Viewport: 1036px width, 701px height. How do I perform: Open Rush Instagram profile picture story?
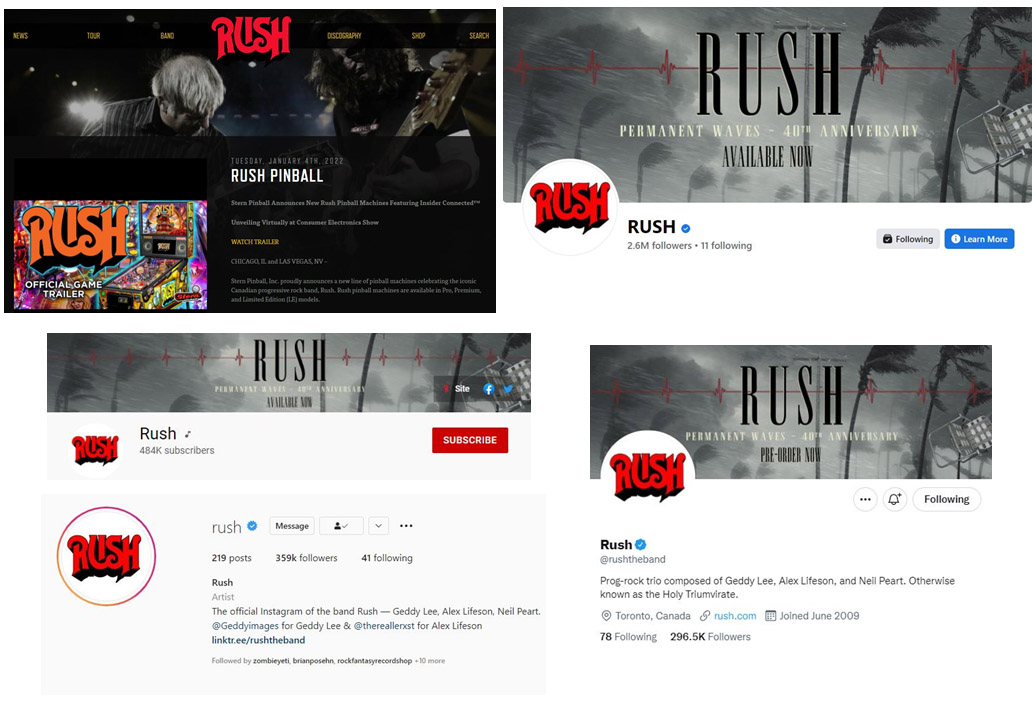click(x=106, y=556)
